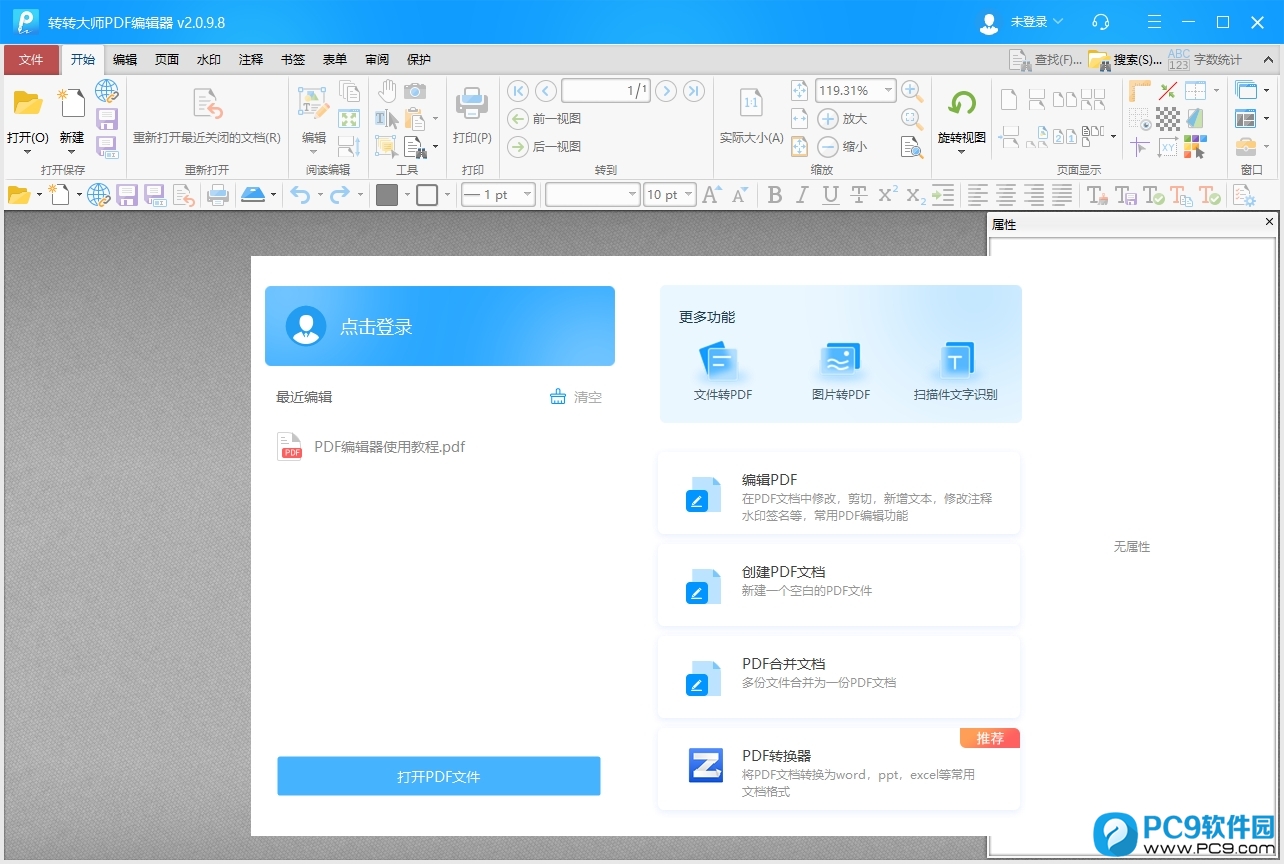Click the stroke color outline swatch
Viewport: 1284px width, 864px height.
[427, 195]
